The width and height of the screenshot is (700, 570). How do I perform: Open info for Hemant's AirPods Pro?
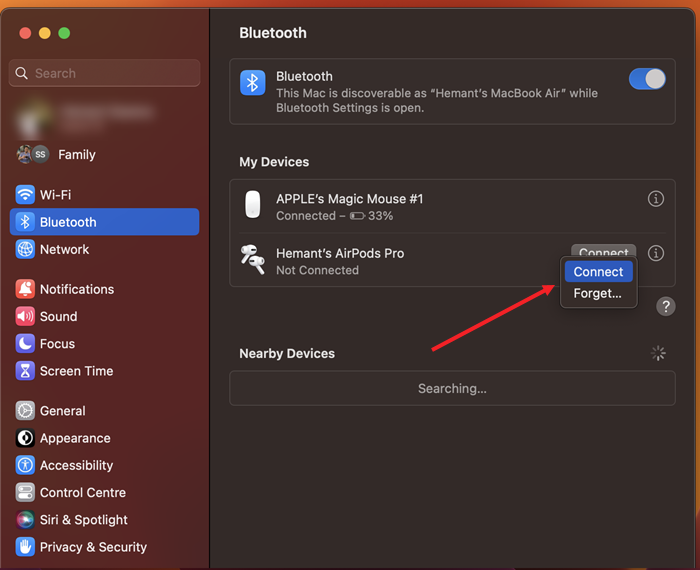pyautogui.click(x=656, y=254)
